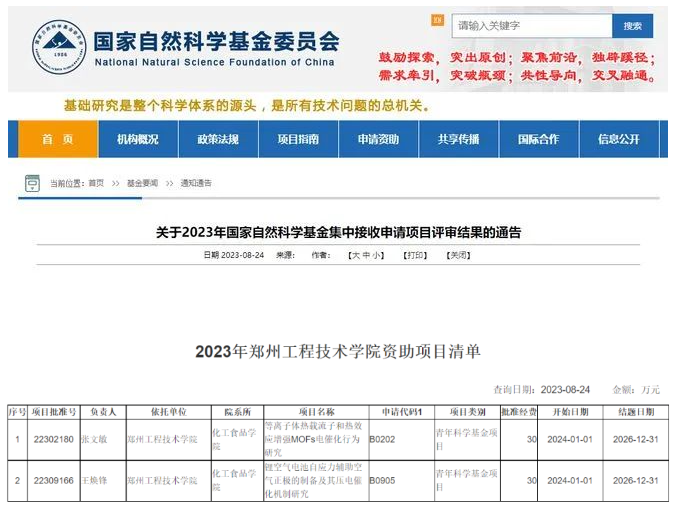Open the 国际合作 menu
The image size is (679, 514).
tap(539, 139)
